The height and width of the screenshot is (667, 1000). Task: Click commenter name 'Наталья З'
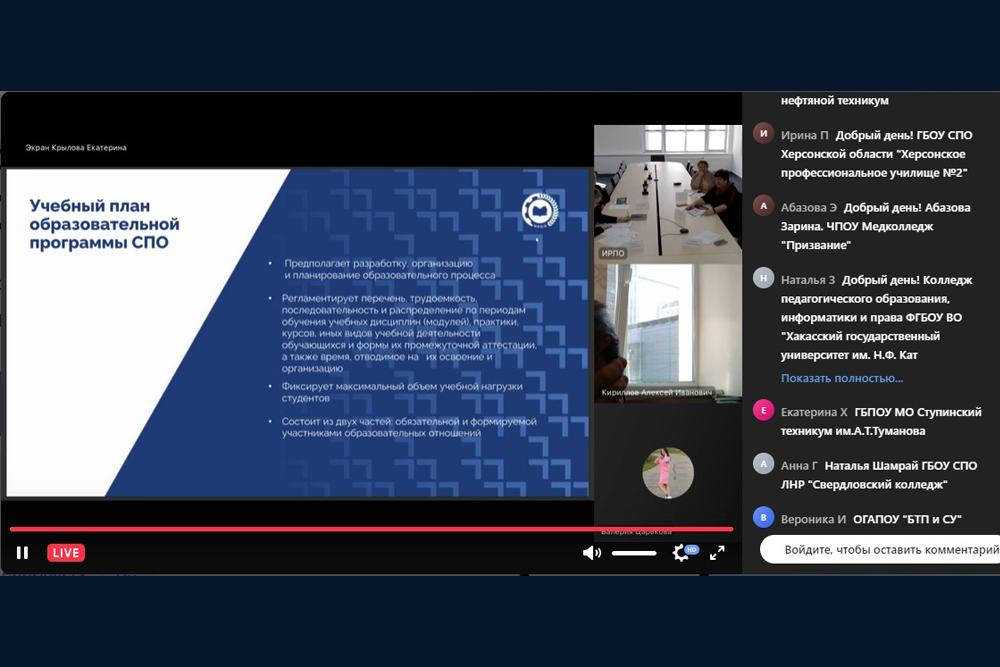[807, 280]
